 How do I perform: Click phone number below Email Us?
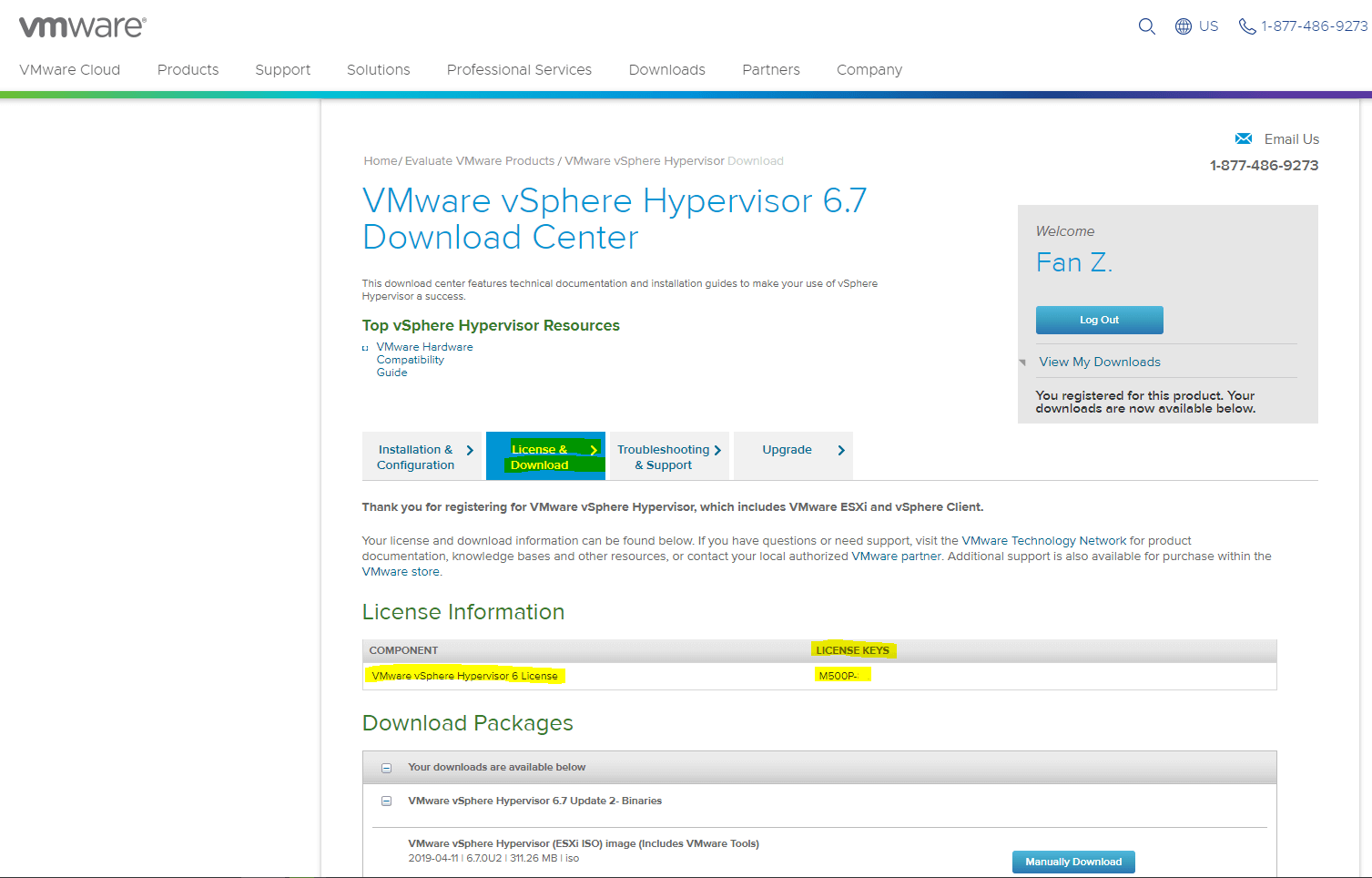(1264, 165)
